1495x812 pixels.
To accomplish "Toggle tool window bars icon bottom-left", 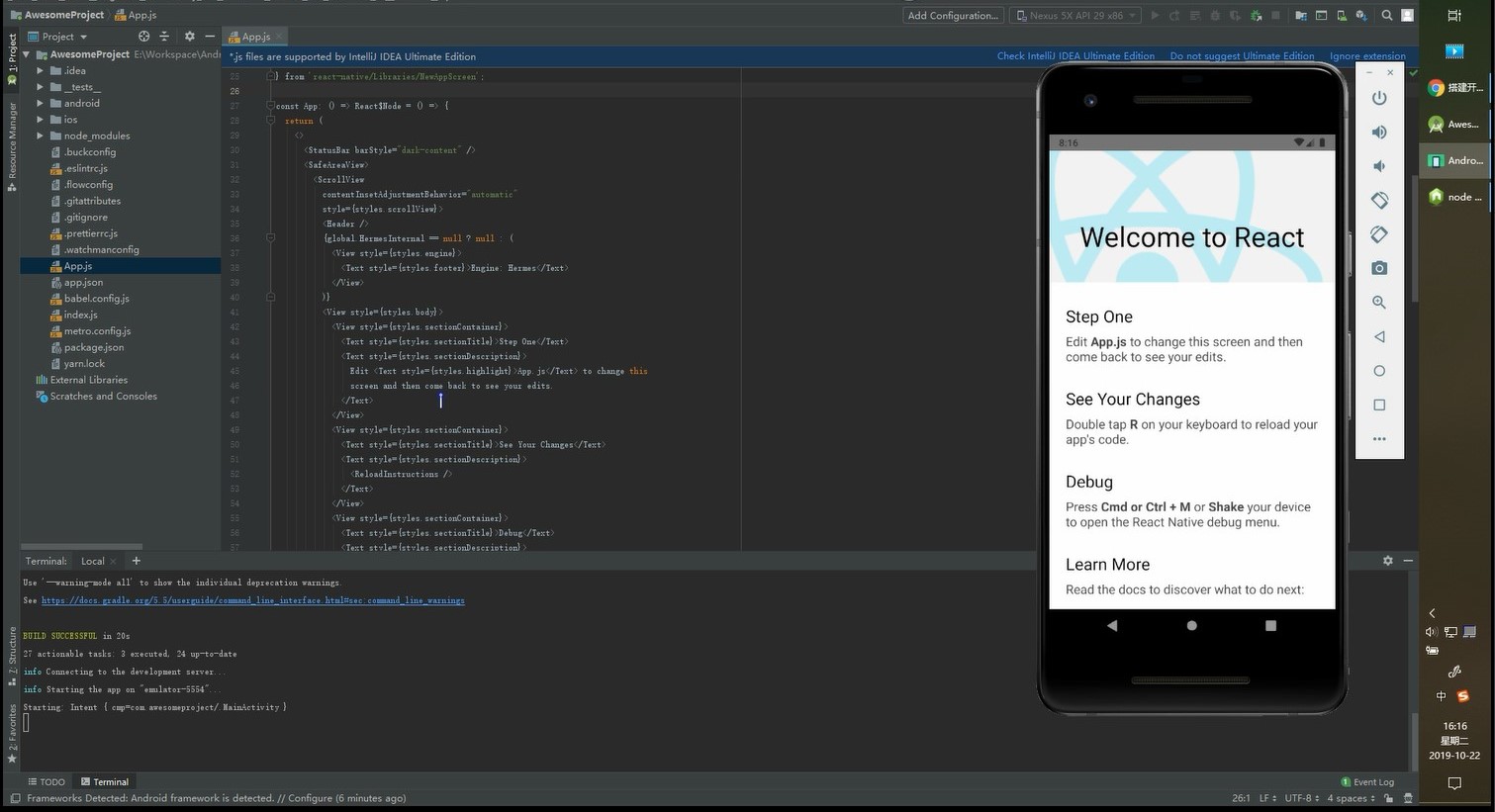I will (x=15, y=798).
